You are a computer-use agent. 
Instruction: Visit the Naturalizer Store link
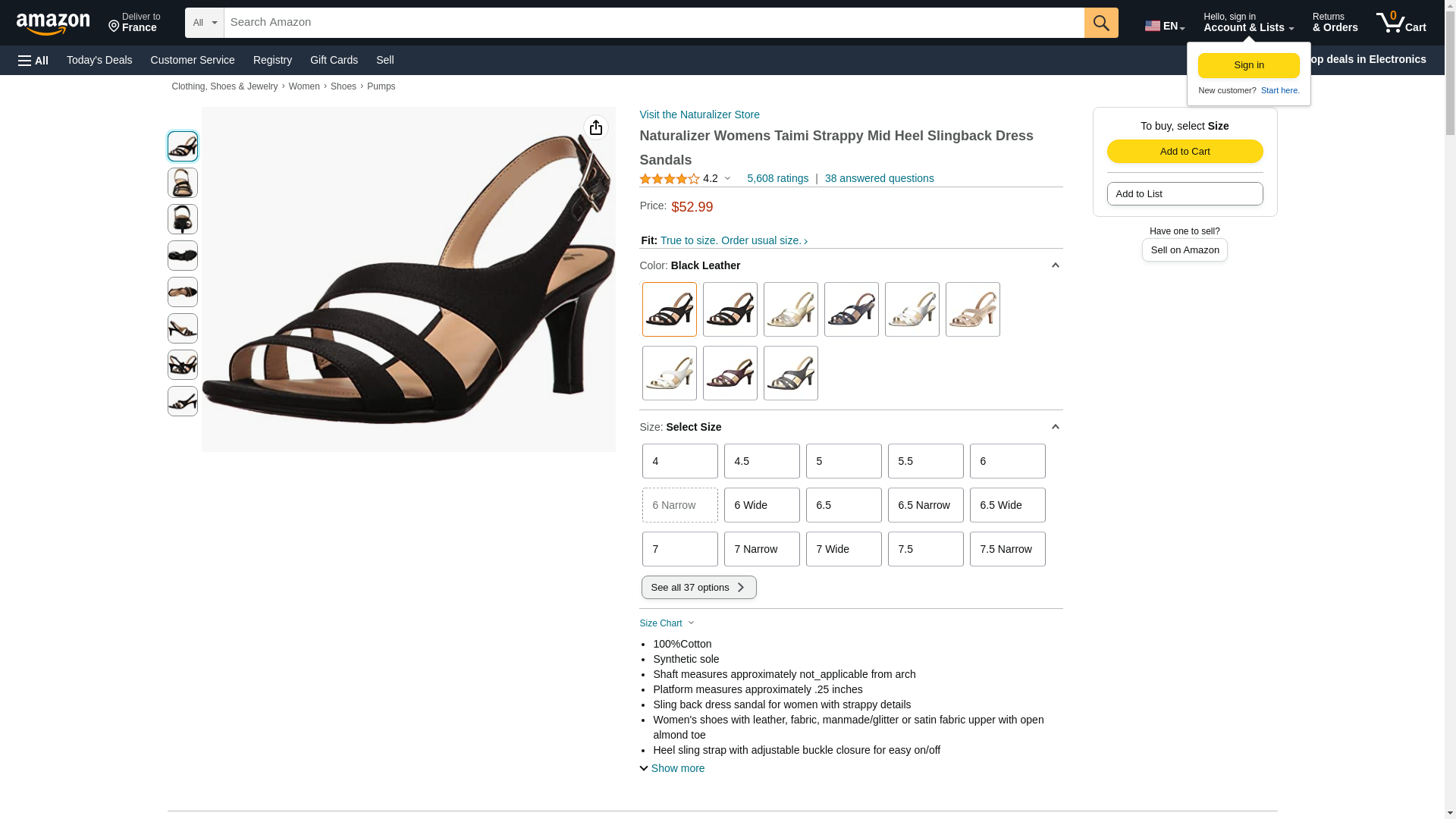tap(699, 115)
